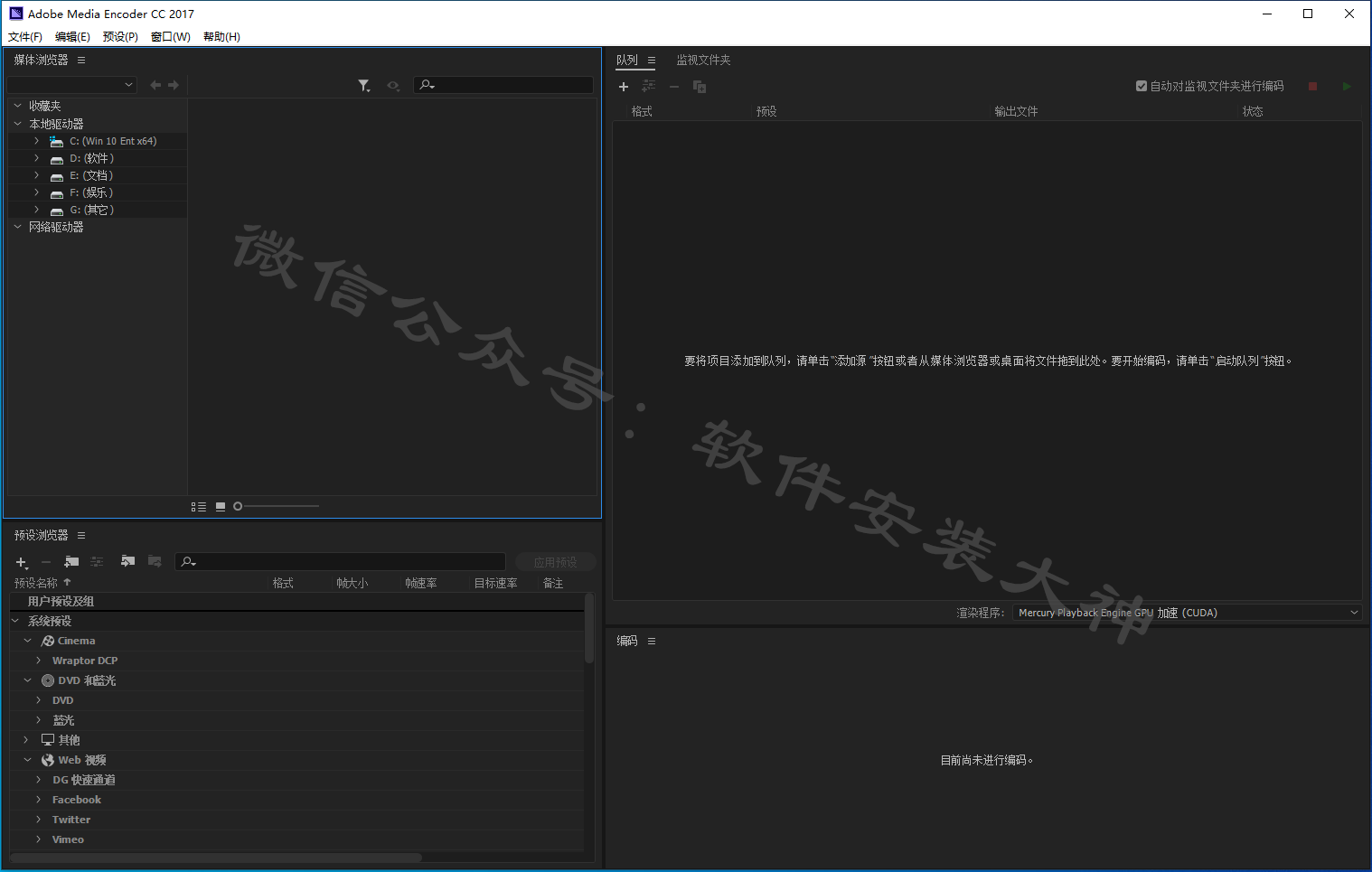This screenshot has height=872, width=1372.
Task: Expand the 其他 preset category
Action: [x=26, y=740]
